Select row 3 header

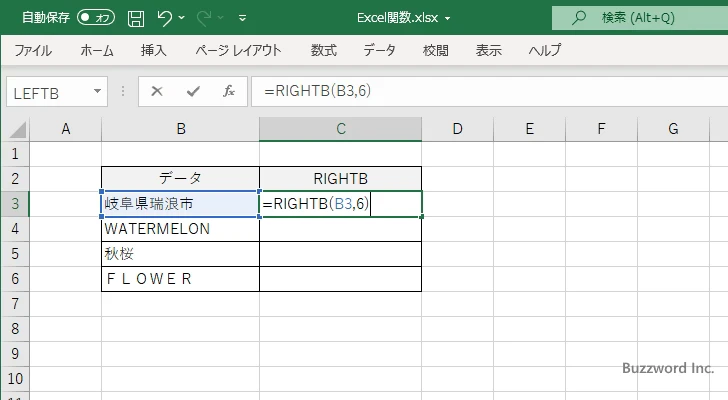click(15, 204)
